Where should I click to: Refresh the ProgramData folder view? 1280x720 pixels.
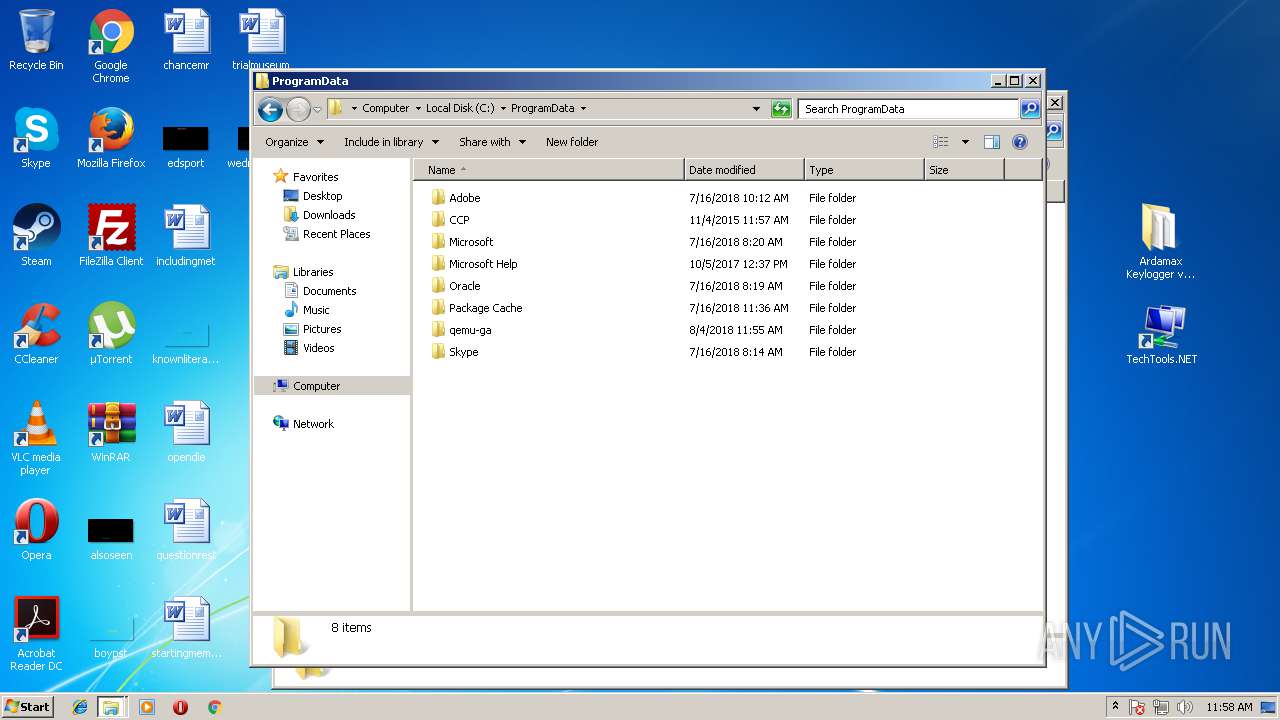[781, 109]
